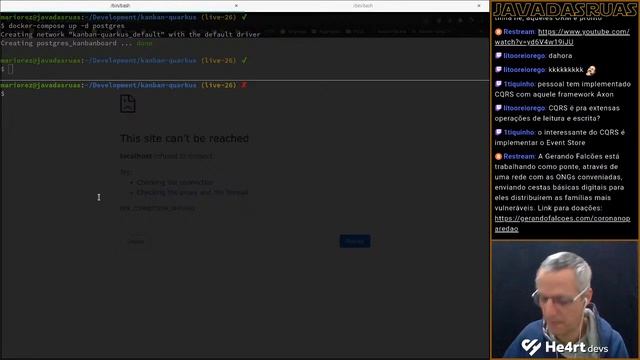Click the sad-page error icon in browser behind
640x360 pixels.
click(128, 104)
